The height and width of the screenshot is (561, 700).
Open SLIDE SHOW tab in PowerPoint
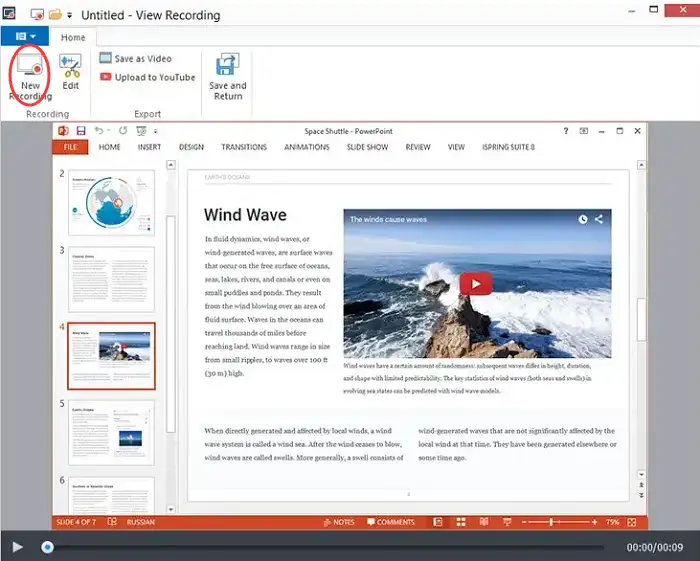pos(367,147)
